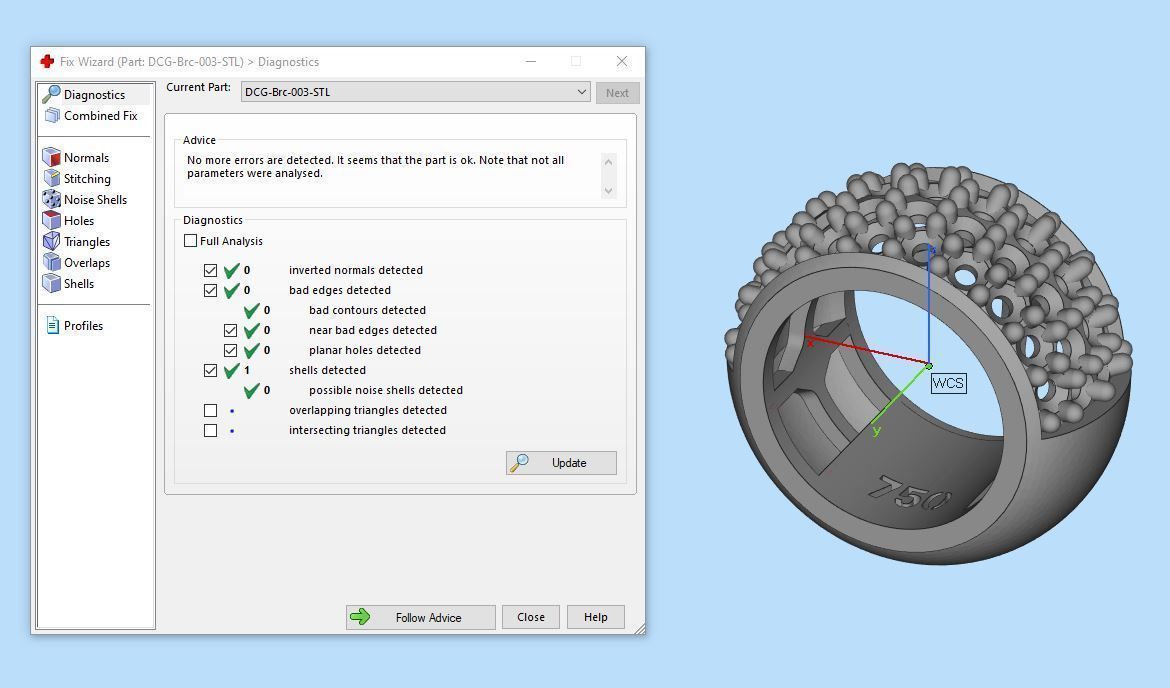This screenshot has height=688, width=1170.
Task: Click the magnifier icon beside Diagnostics
Action: tap(51, 94)
